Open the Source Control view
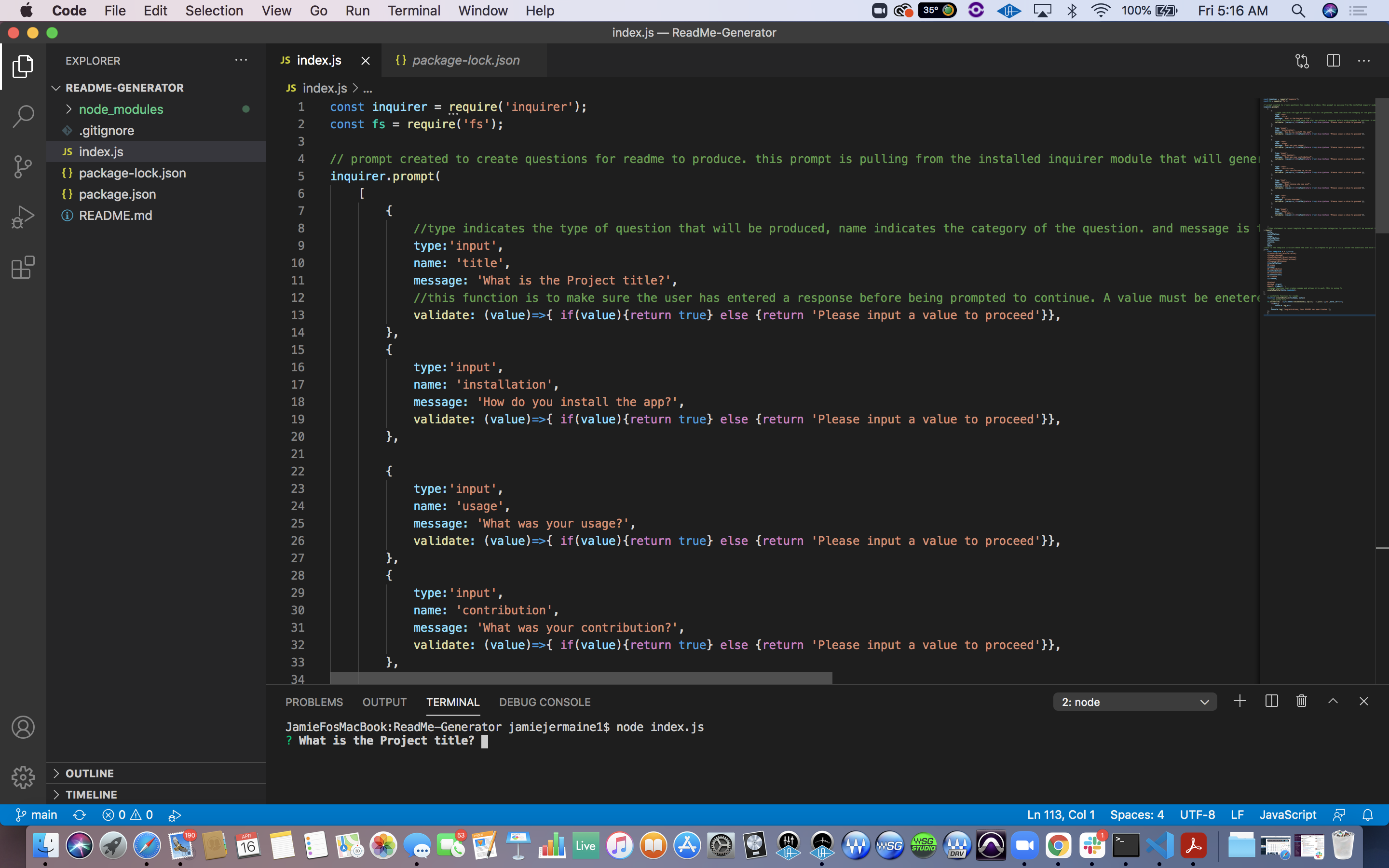 pos(23,166)
